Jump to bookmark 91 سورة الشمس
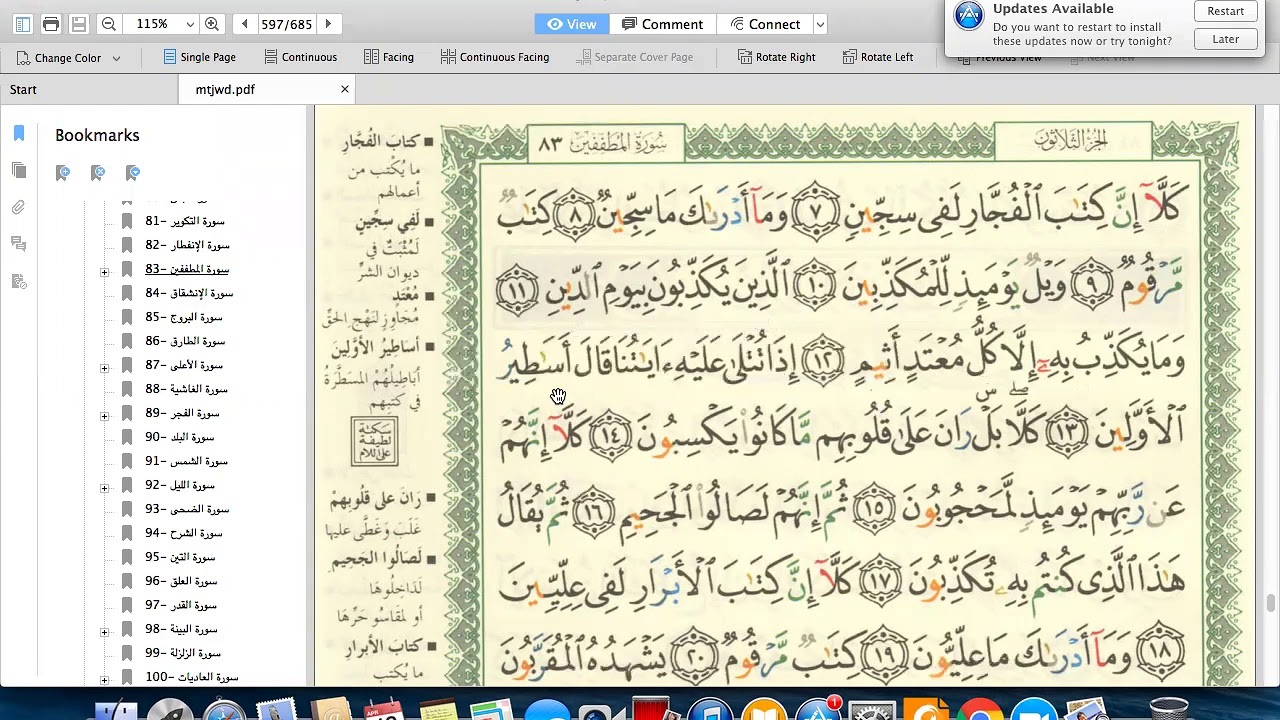The width and height of the screenshot is (1280, 720). coord(186,461)
